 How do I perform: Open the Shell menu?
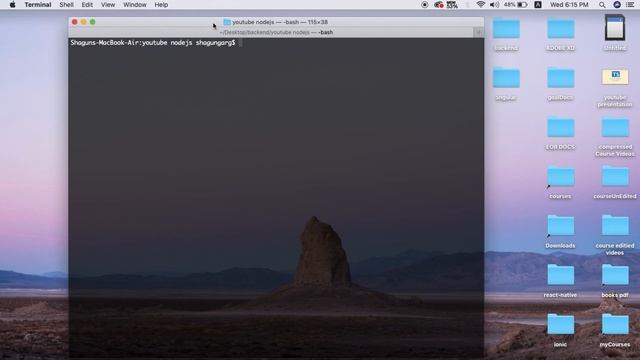click(66, 5)
